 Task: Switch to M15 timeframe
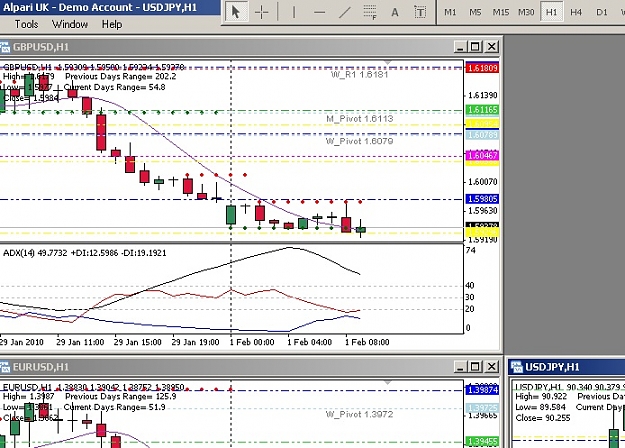501,12
